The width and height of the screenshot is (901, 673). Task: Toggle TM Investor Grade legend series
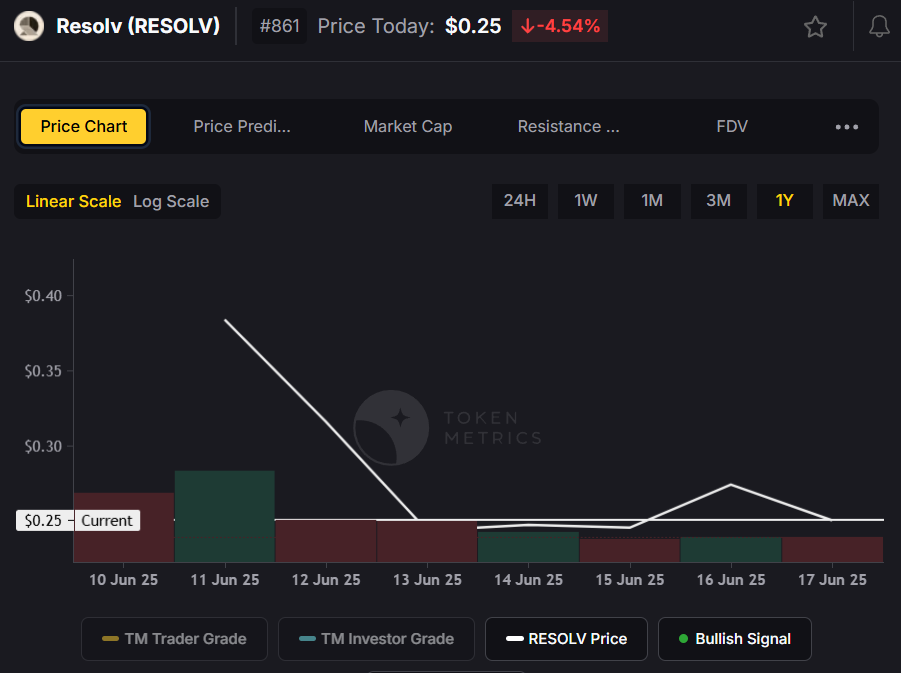pos(376,639)
